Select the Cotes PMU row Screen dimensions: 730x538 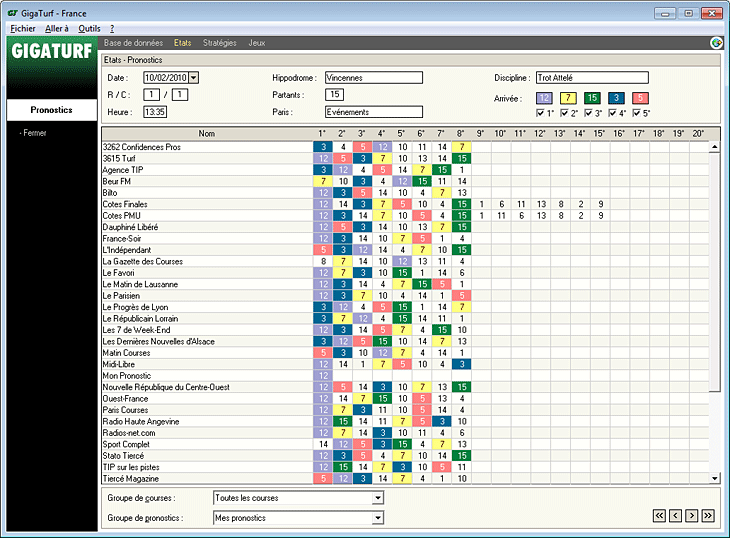405,216
